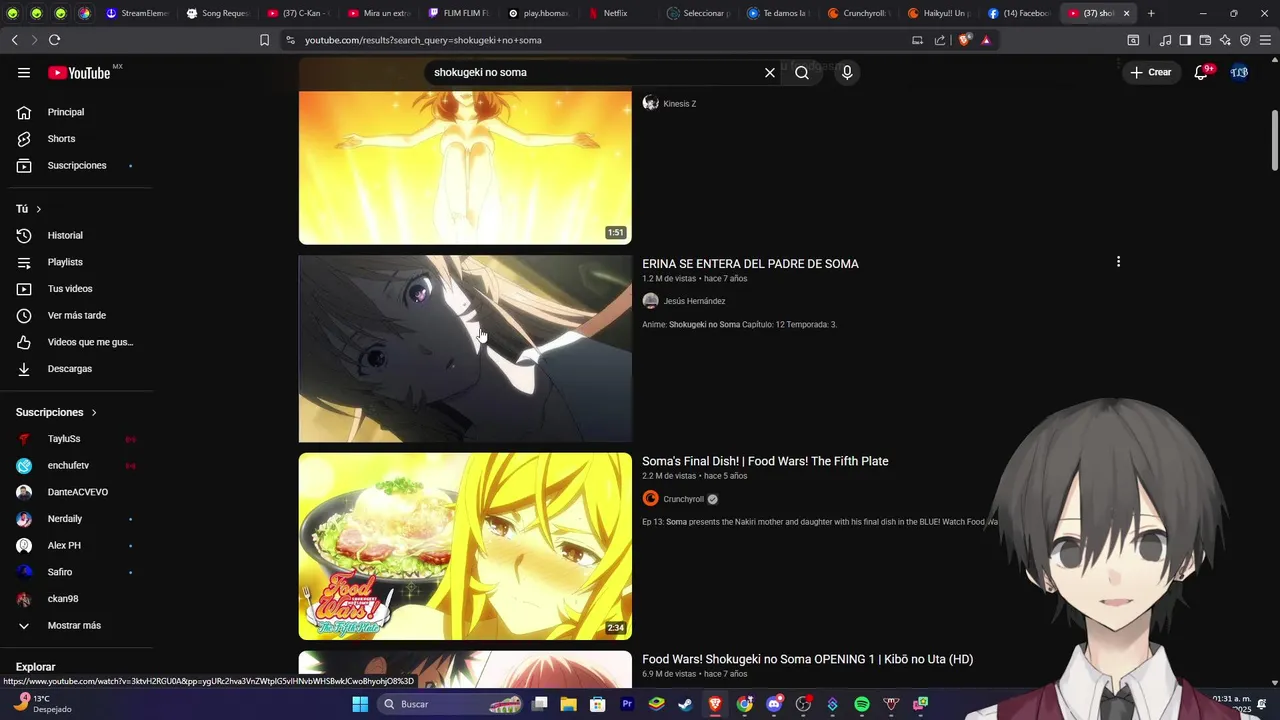
Task: Open Brave VPN shield icon
Action: coord(1245,40)
